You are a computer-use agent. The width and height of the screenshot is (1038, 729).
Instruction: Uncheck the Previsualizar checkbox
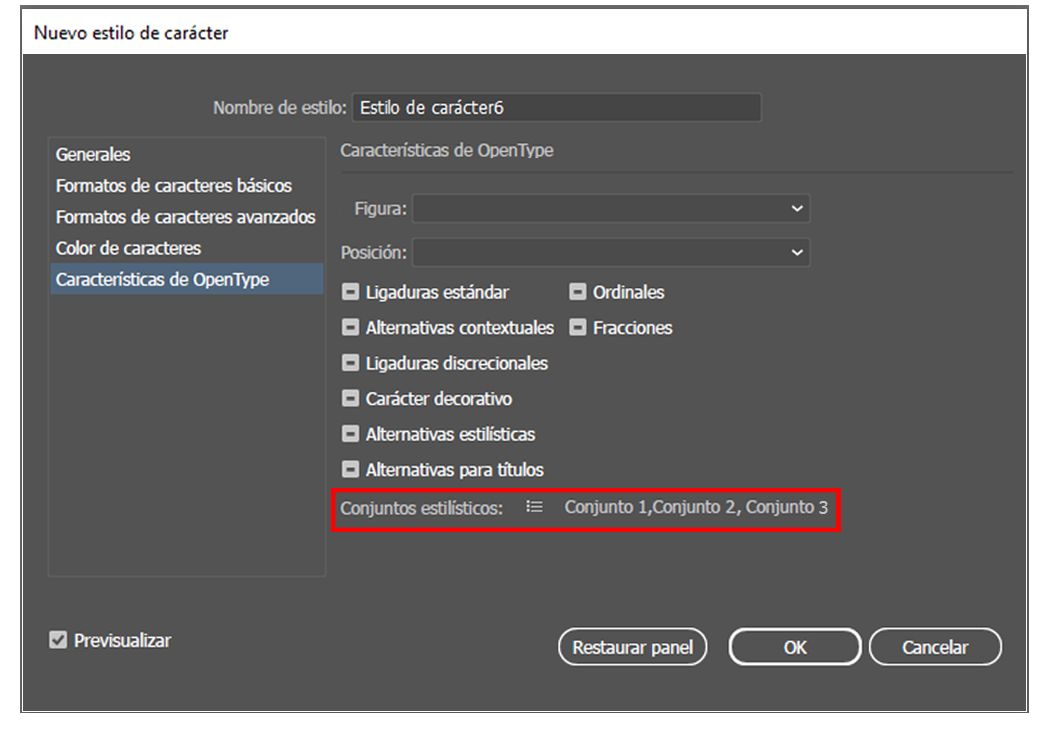pyautogui.click(x=58, y=640)
